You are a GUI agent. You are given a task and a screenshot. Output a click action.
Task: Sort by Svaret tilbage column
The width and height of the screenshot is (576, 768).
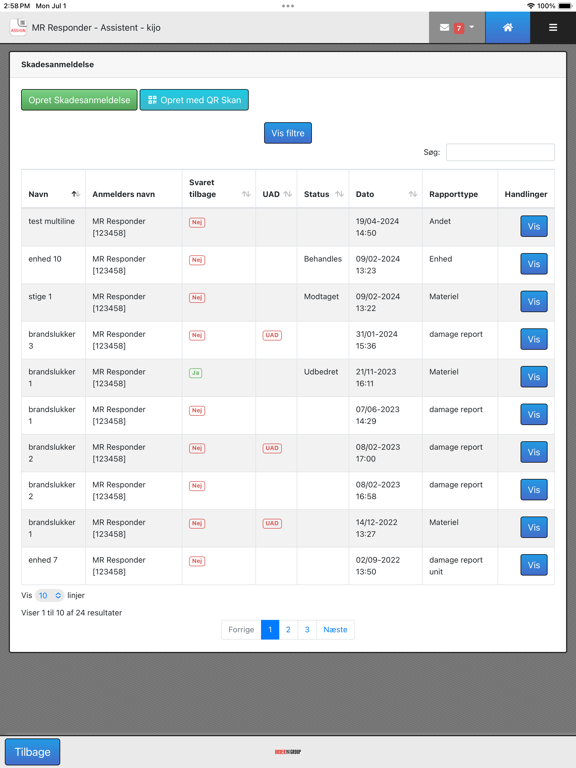[x=219, y=189]
